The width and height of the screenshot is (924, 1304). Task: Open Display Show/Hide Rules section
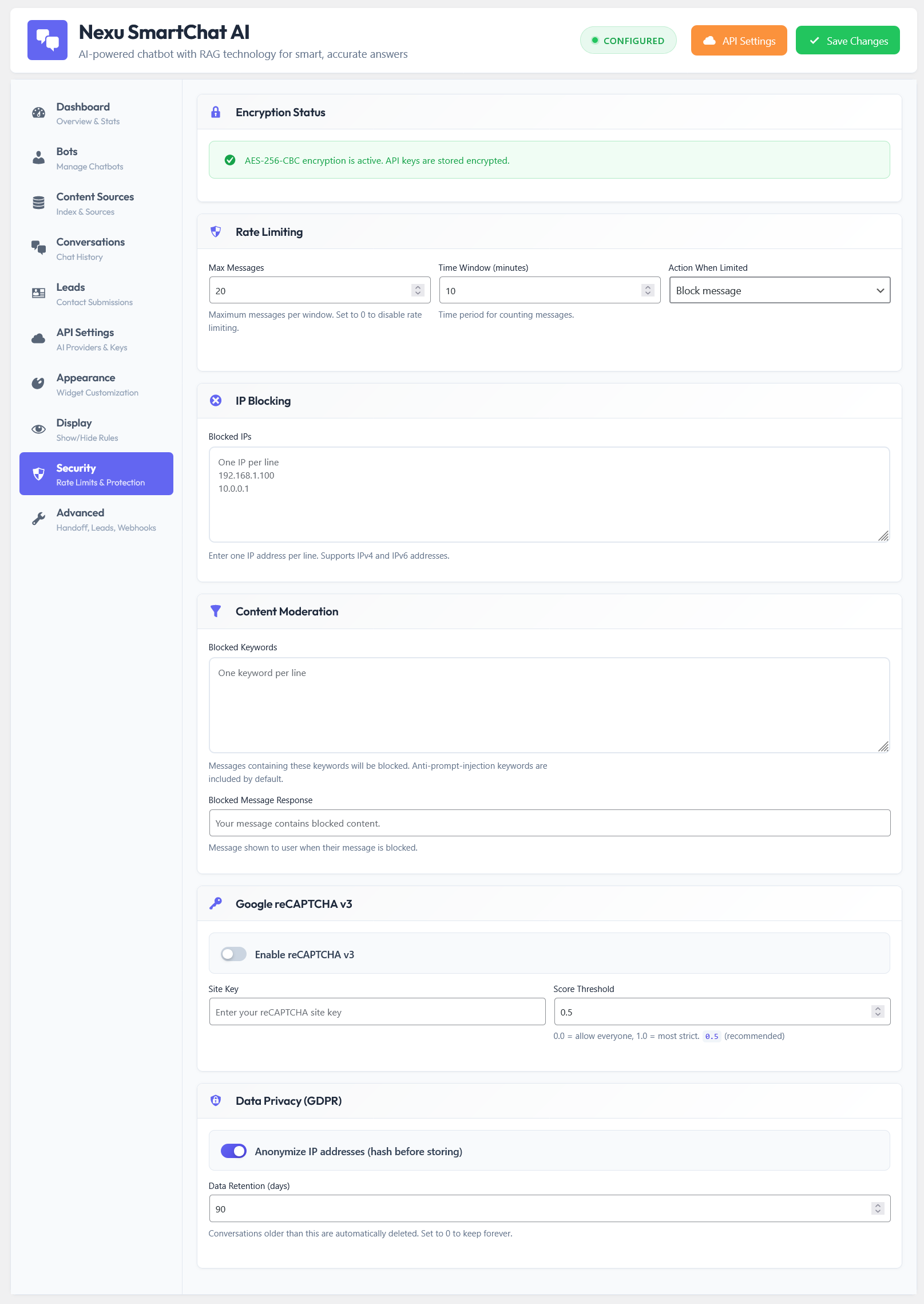pos(96,430)
